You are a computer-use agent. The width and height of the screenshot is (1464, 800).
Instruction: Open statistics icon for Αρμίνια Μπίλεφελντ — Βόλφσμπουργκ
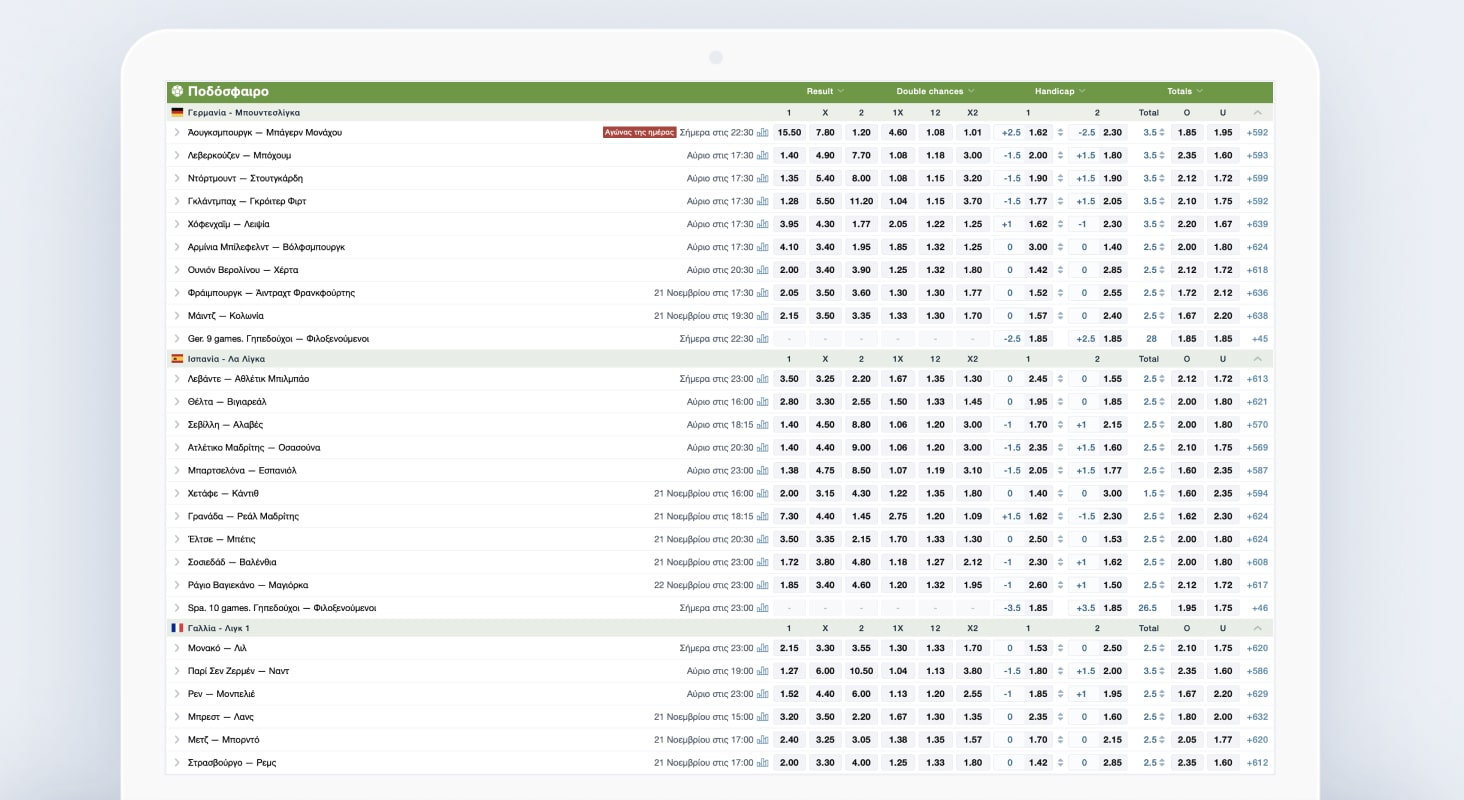point(763,247)
